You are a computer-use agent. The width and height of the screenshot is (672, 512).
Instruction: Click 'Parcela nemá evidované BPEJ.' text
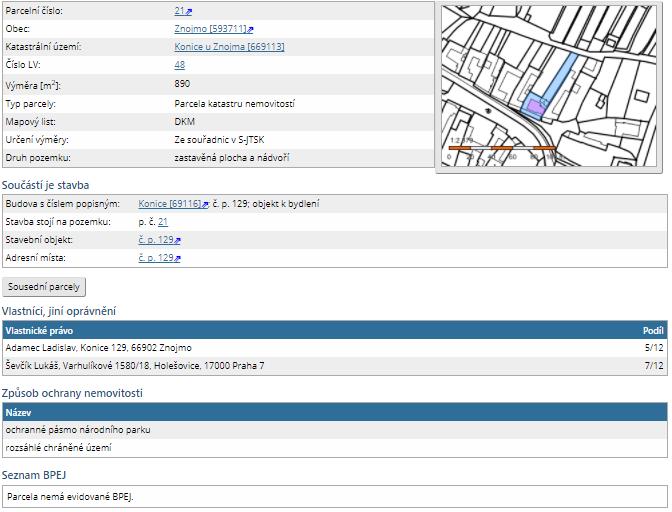point(71,497)
